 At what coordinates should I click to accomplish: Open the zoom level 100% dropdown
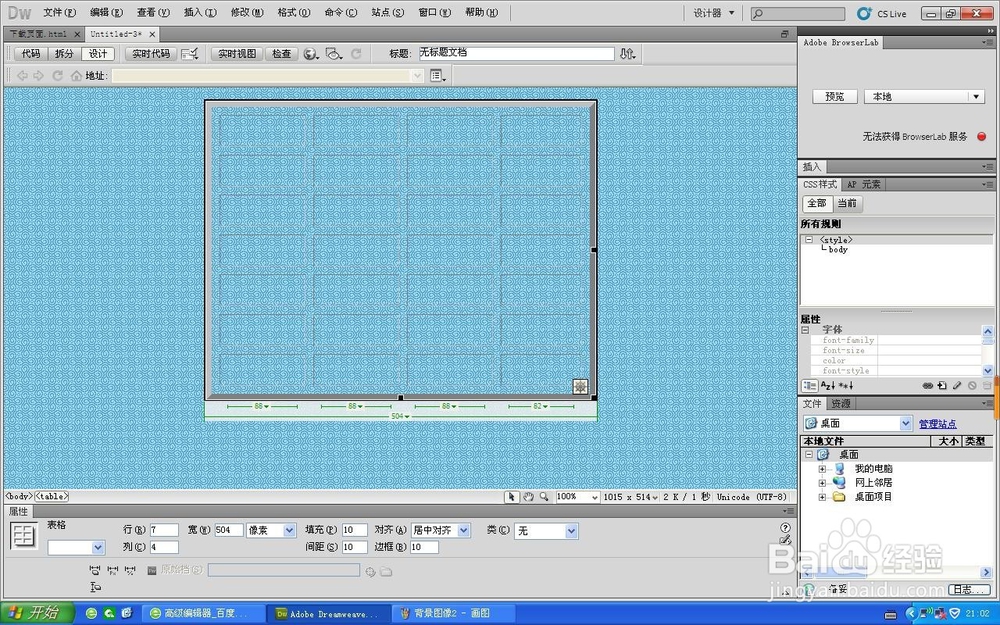coord(577,497)
